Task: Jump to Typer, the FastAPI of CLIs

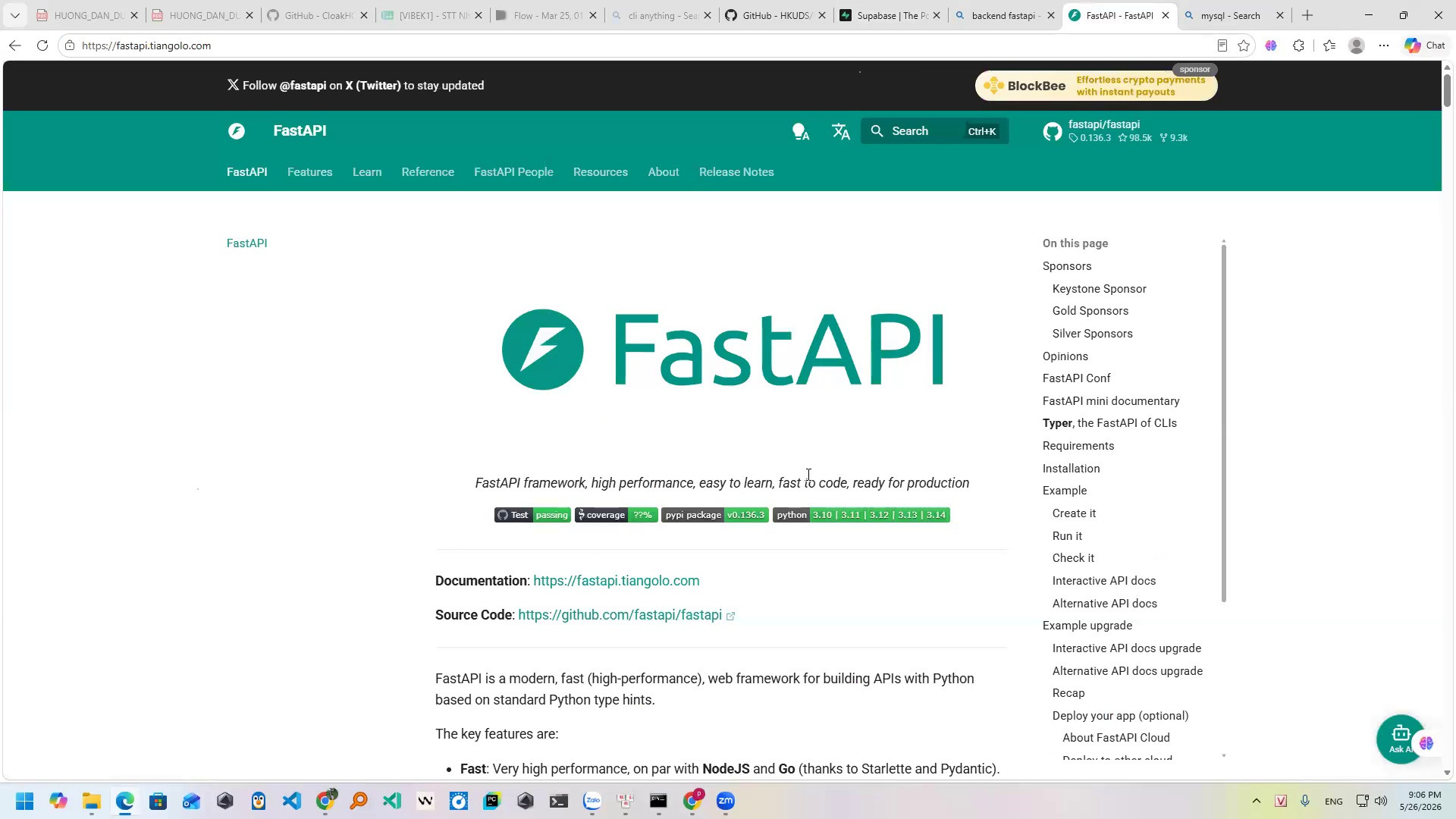Action: click(x=1109, y=423)
